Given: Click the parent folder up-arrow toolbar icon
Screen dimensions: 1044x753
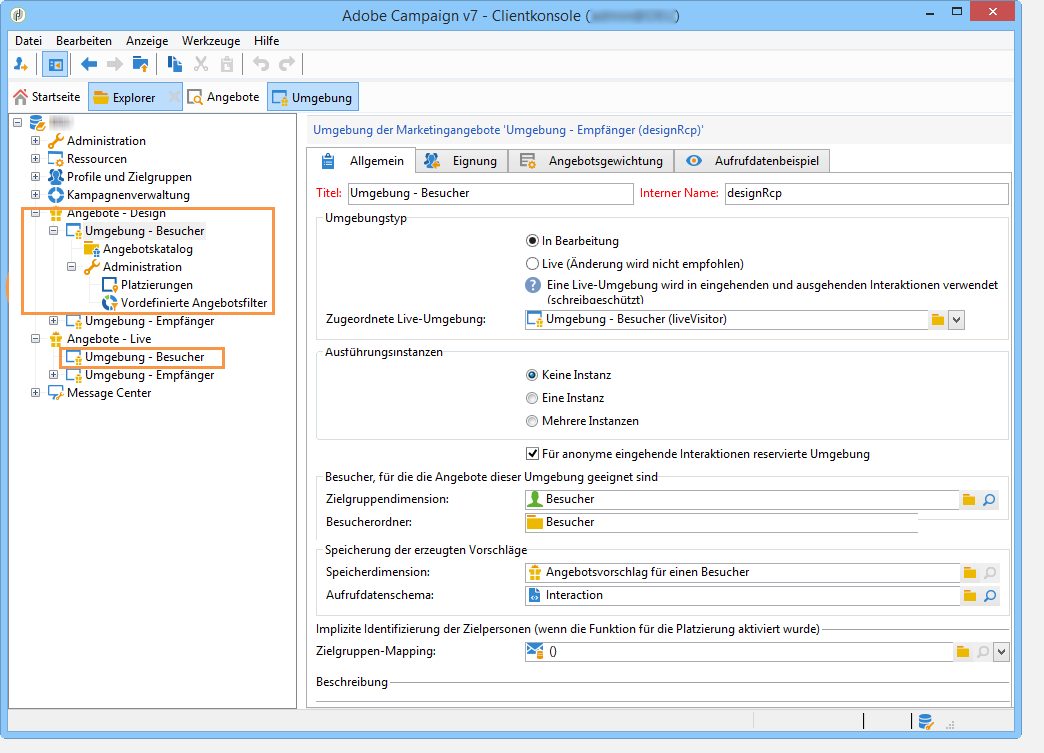Looking at the screenshot, I should pyautogui.click(x=140, y=64).
